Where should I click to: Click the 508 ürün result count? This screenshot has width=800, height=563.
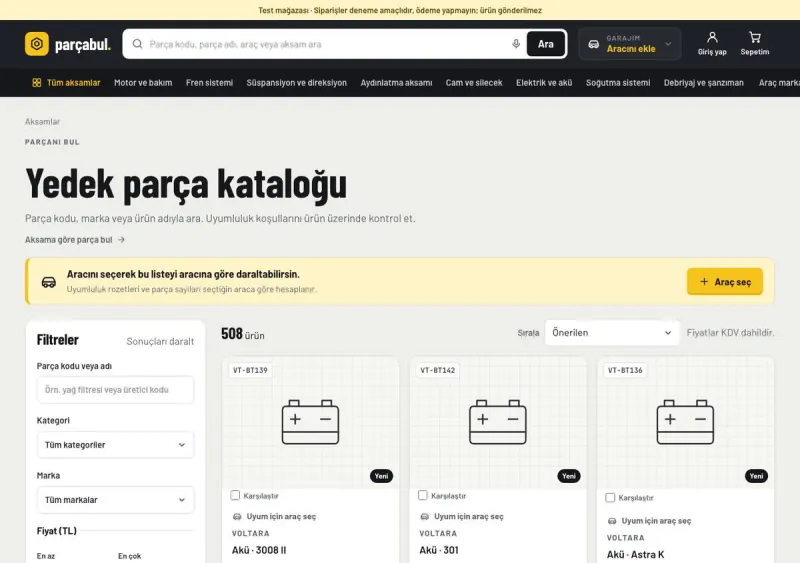(243, 334)
